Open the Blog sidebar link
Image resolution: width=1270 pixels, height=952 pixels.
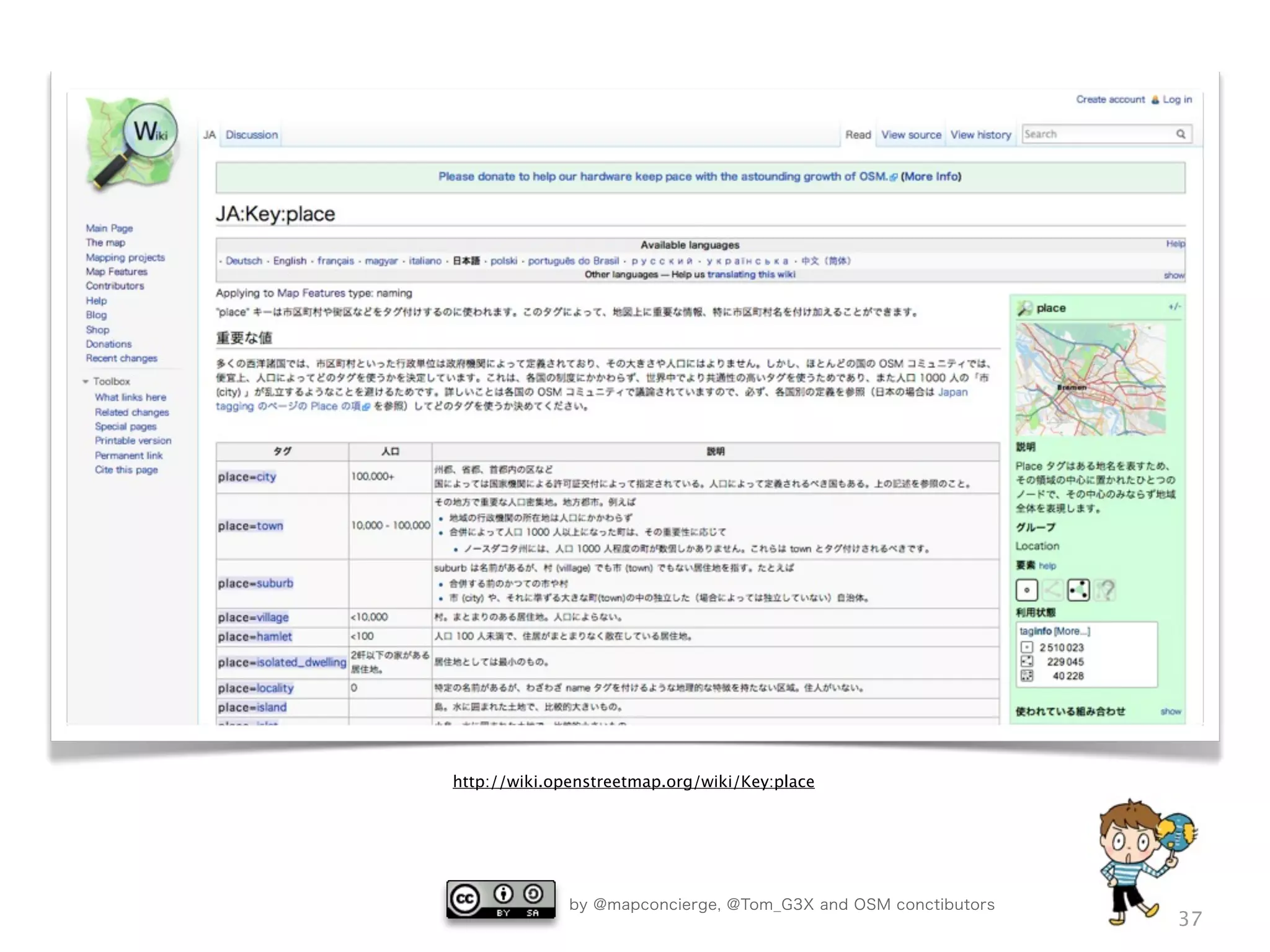(x=96, y=315)
